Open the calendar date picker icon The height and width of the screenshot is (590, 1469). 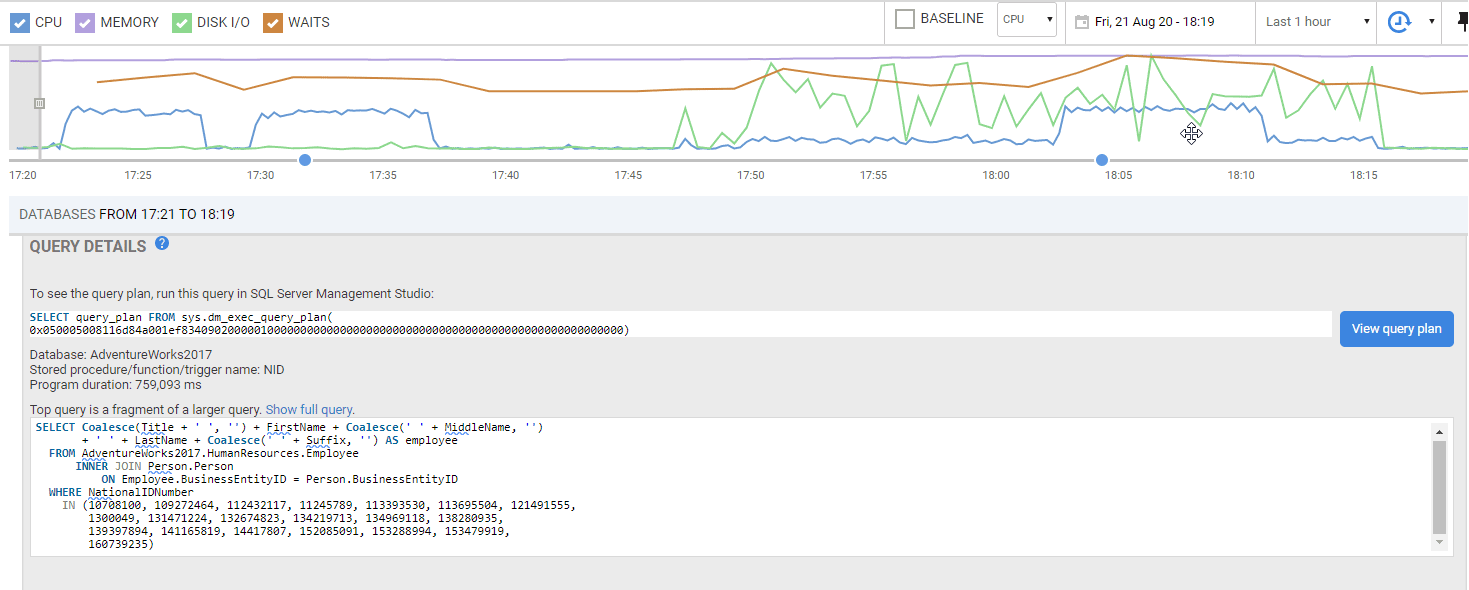[x=1081, y=21]
